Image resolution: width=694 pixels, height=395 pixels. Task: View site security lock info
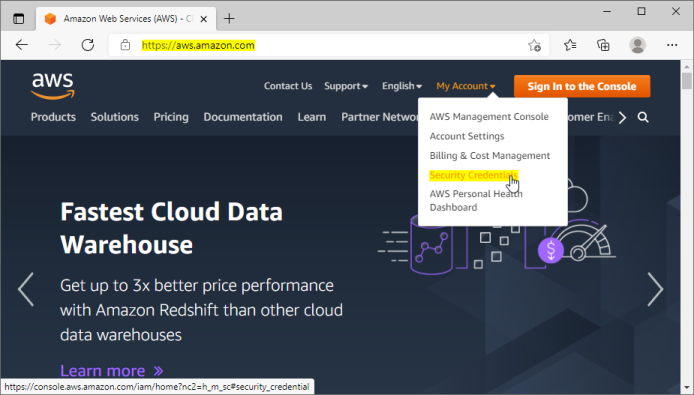125,45
